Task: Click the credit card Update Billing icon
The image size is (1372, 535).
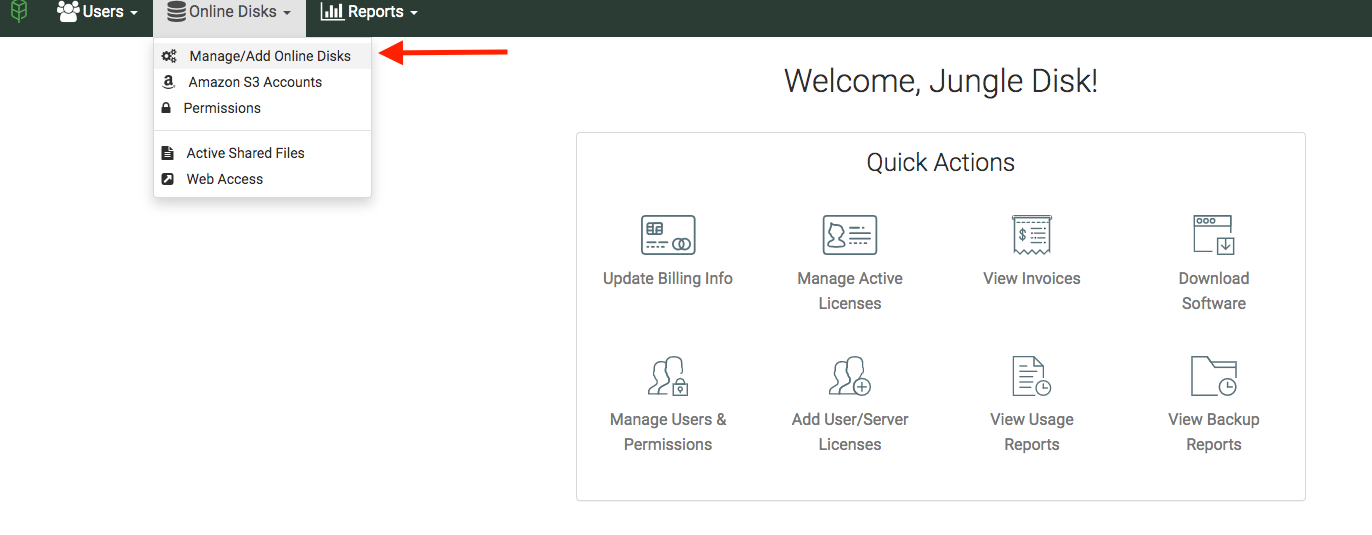Action: click(x=668, y=235)
